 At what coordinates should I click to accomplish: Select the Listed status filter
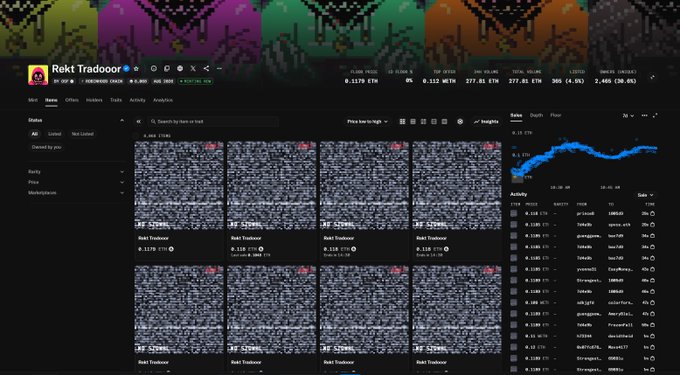[55, 134]
